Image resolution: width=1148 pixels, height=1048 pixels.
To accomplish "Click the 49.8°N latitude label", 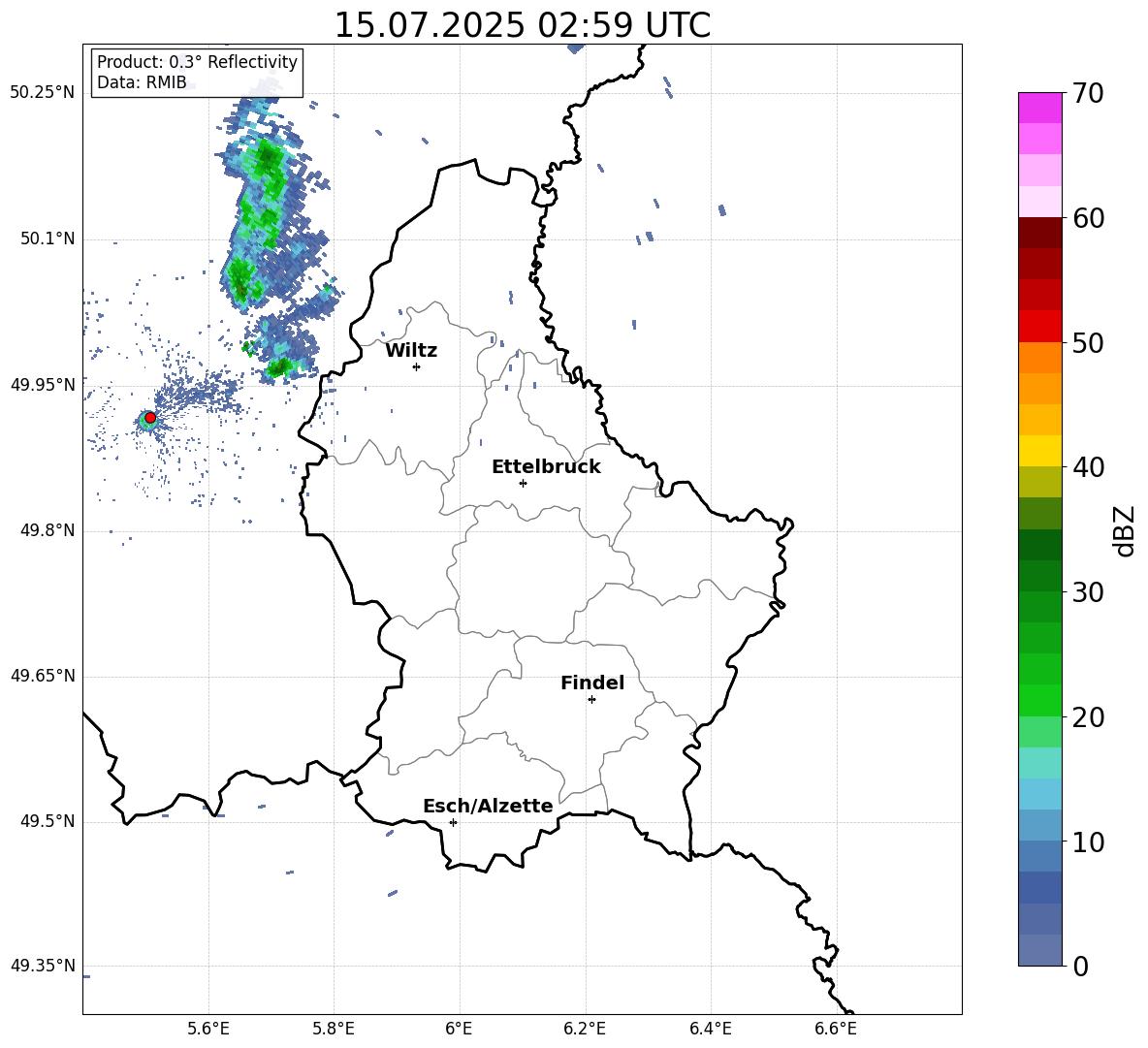I will click(x=48, y=530).
